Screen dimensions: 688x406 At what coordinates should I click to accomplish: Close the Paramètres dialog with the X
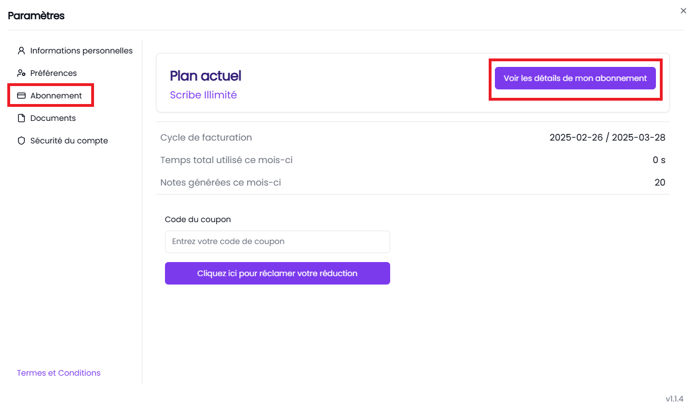coord(683,11)
